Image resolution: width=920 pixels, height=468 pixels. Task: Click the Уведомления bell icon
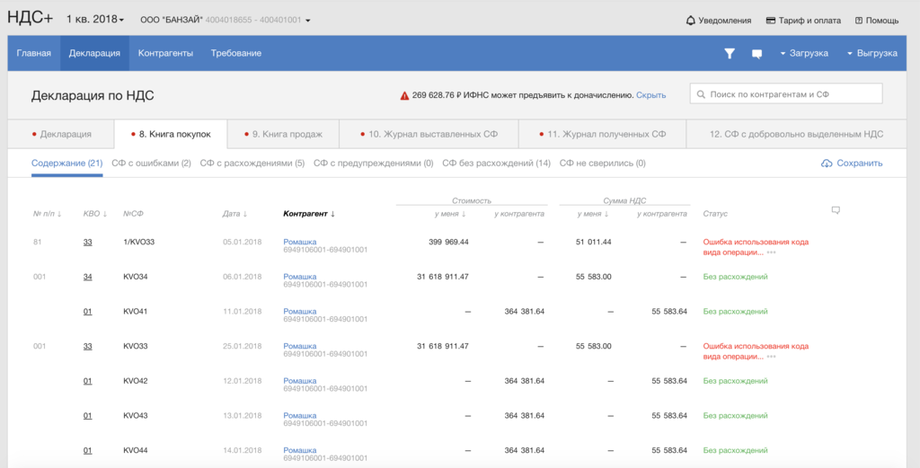point(690,20)
